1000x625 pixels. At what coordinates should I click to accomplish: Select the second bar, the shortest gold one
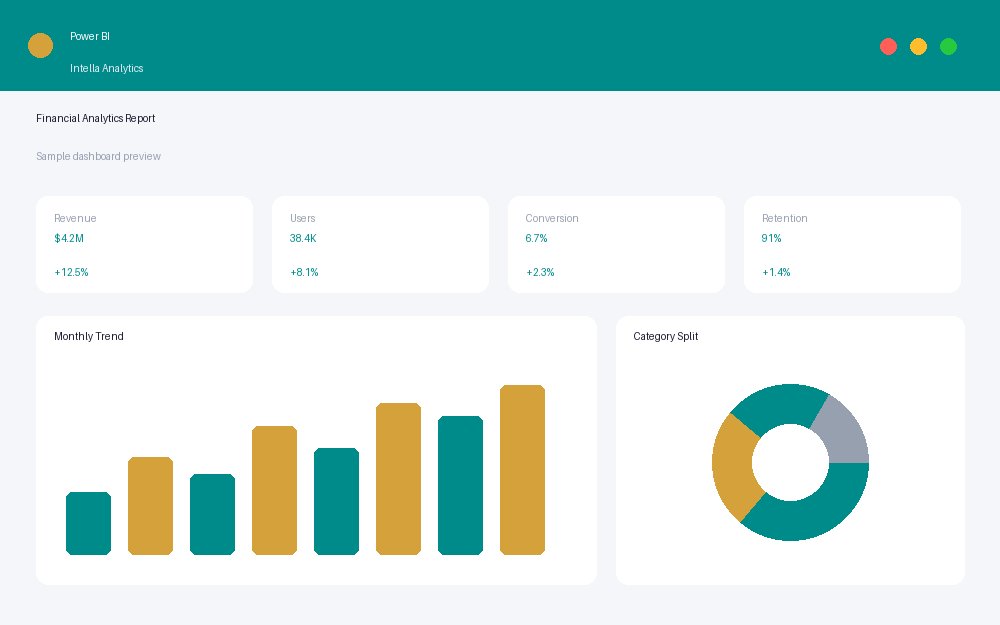click(151, 506)
